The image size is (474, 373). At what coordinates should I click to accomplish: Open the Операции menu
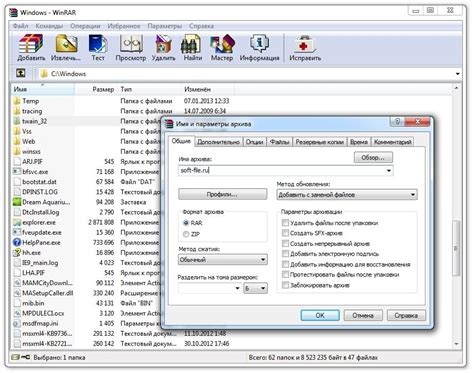[85, 26]
